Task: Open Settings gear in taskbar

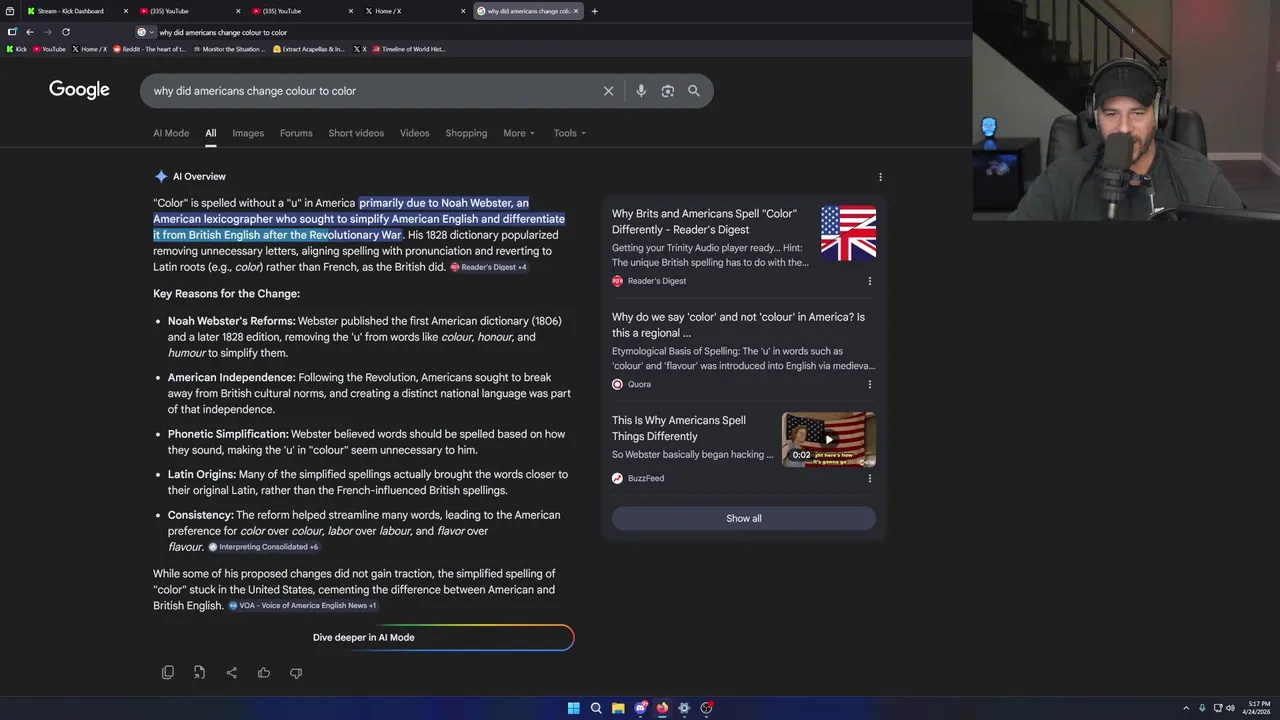Action: [x=684, y=708]
